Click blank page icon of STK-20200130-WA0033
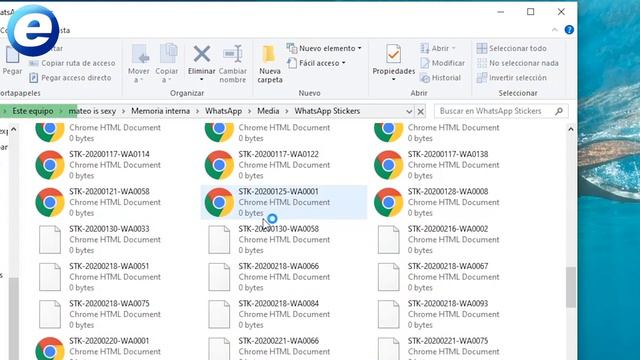 click(50, 240)
